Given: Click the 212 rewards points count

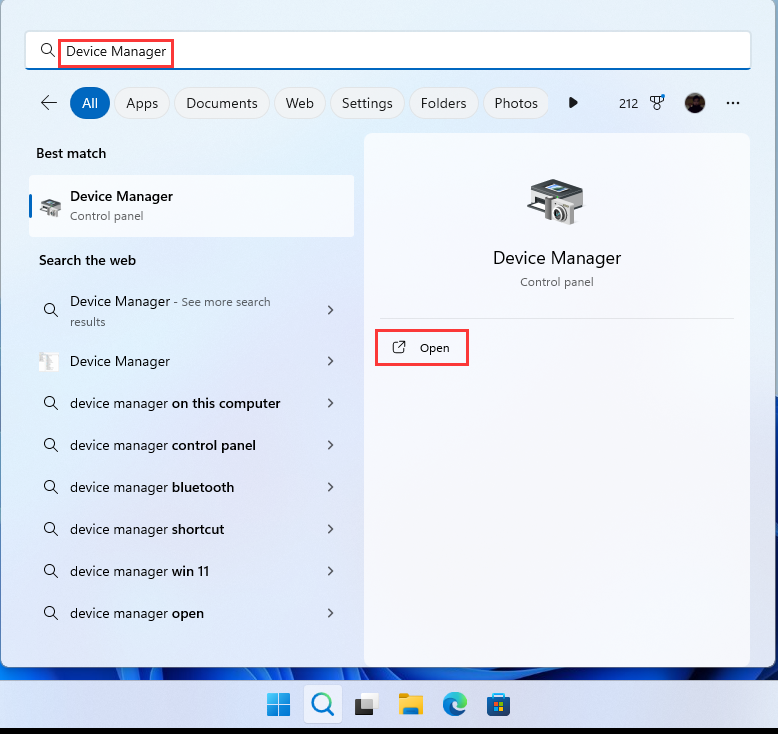Looking at the screenshot, I should pos(628,103).
